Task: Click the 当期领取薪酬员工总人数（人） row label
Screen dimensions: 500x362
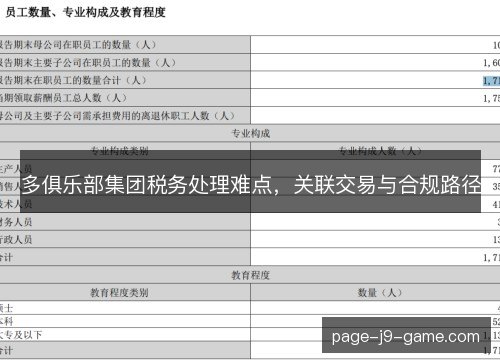Action: tap(63, 98)
